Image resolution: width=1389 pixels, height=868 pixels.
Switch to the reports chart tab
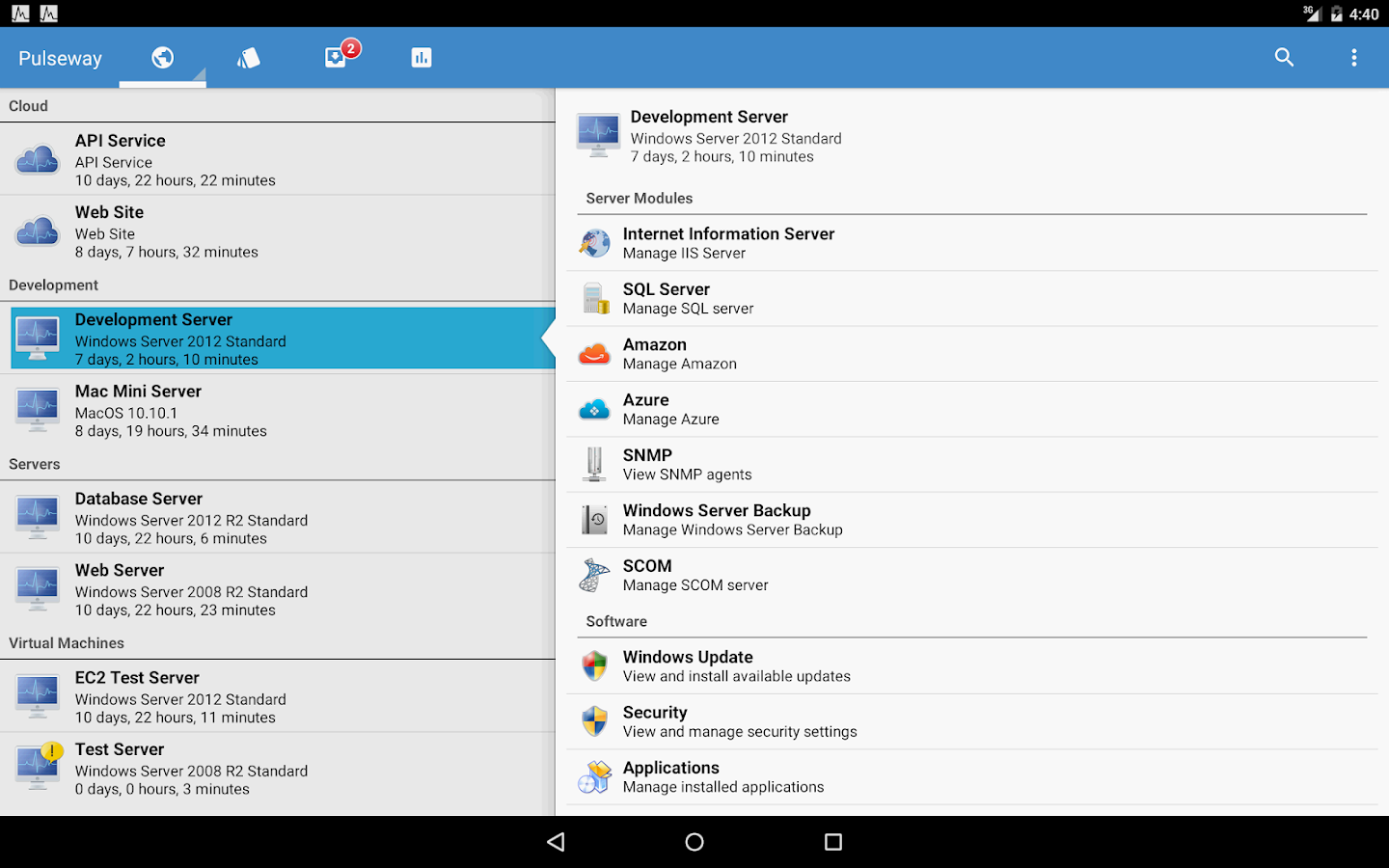coord(421,57)
